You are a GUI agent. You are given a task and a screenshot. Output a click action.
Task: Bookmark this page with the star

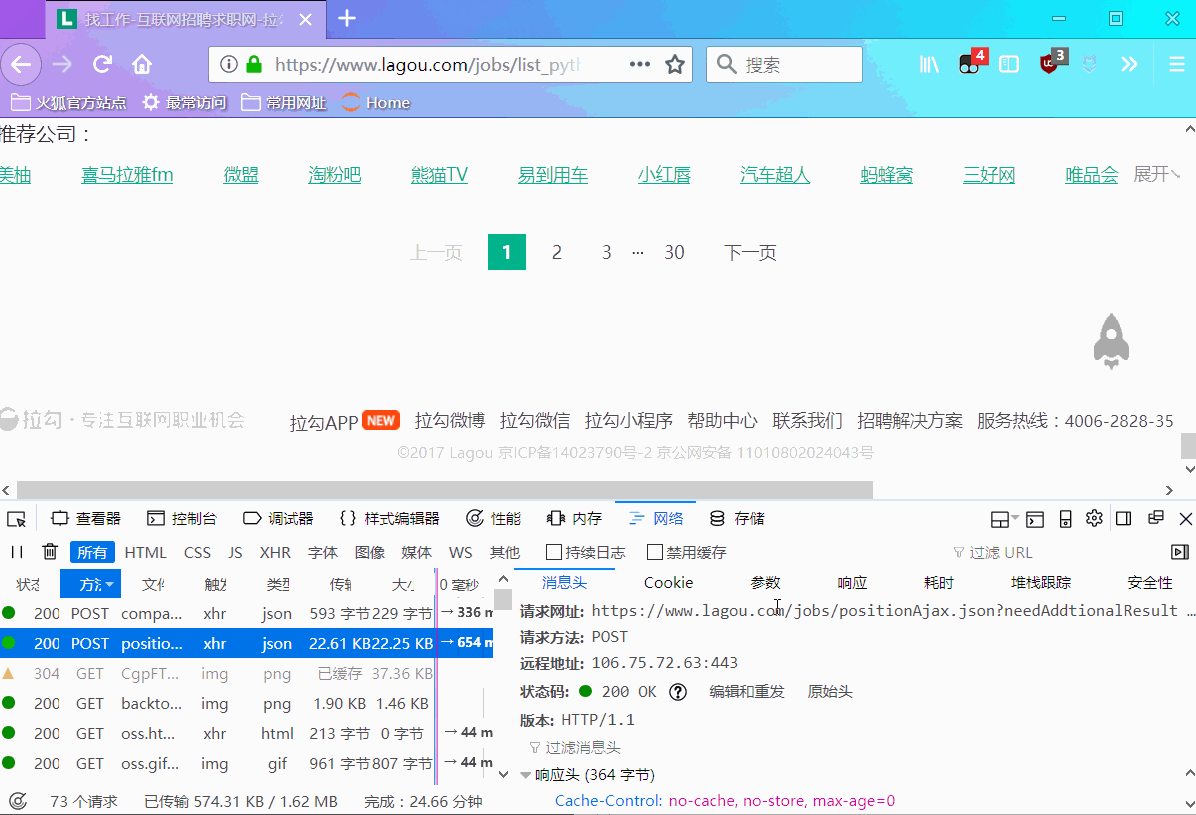pos(674,65)
